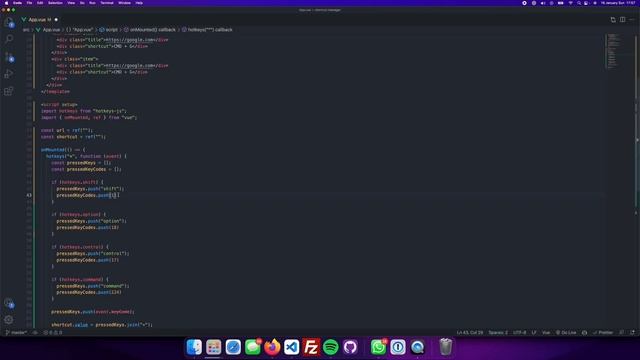The image size is (640, 360).
Task: Open Launchpad from the Dock
Action: click(x=213, y=347)
